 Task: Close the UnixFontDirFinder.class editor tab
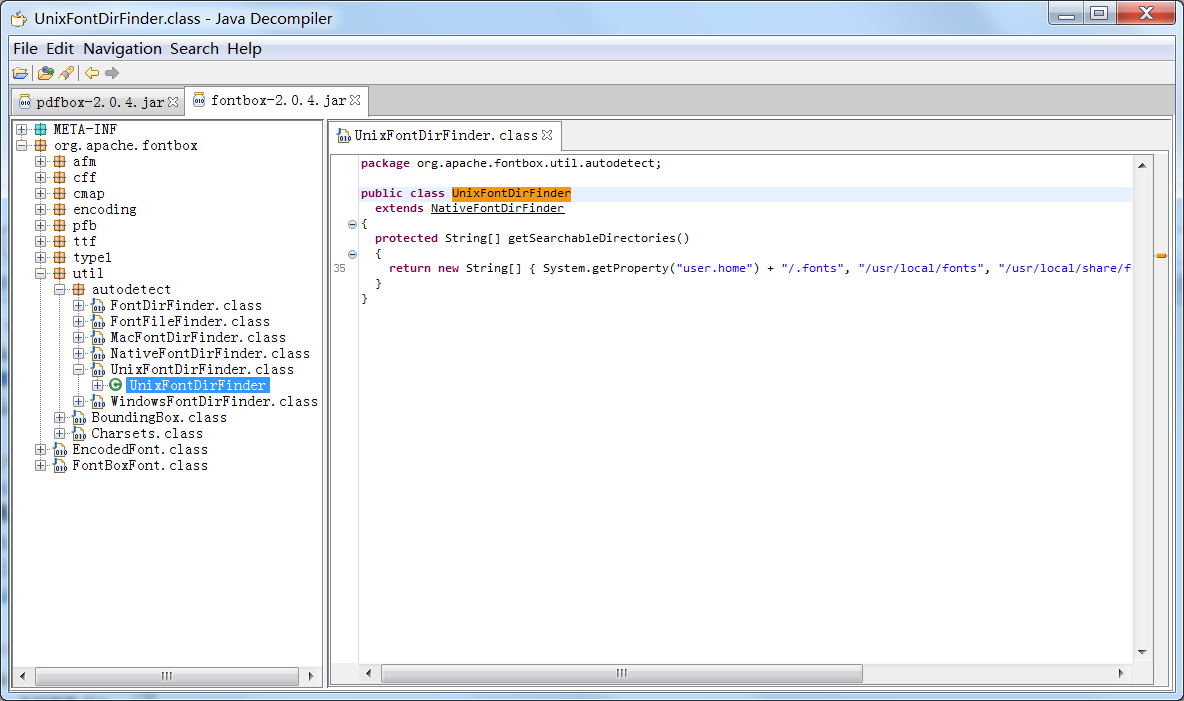[547, 135]
